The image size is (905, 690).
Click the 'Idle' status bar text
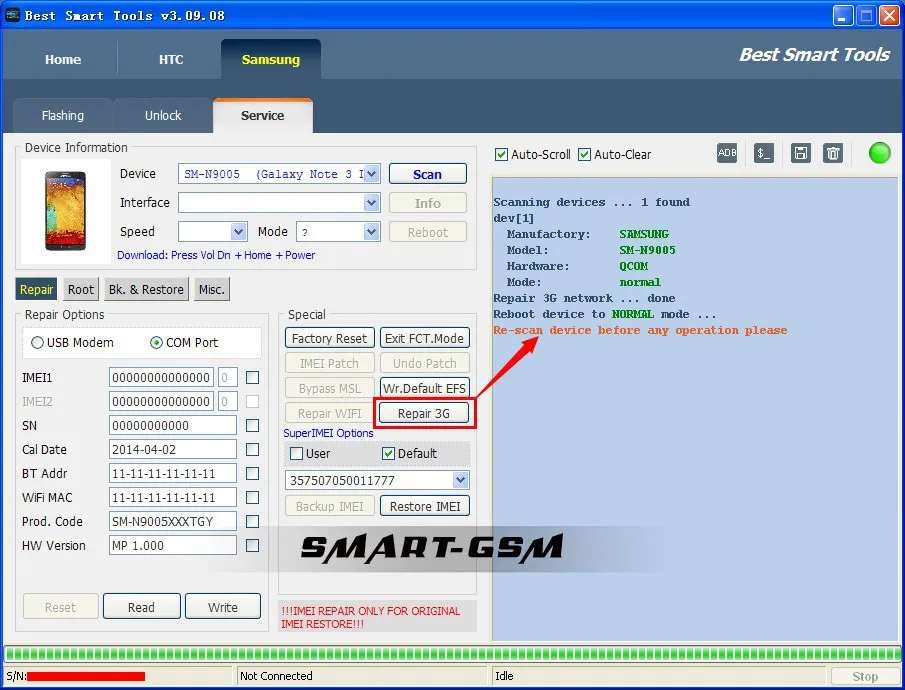[x=504, y=676]
